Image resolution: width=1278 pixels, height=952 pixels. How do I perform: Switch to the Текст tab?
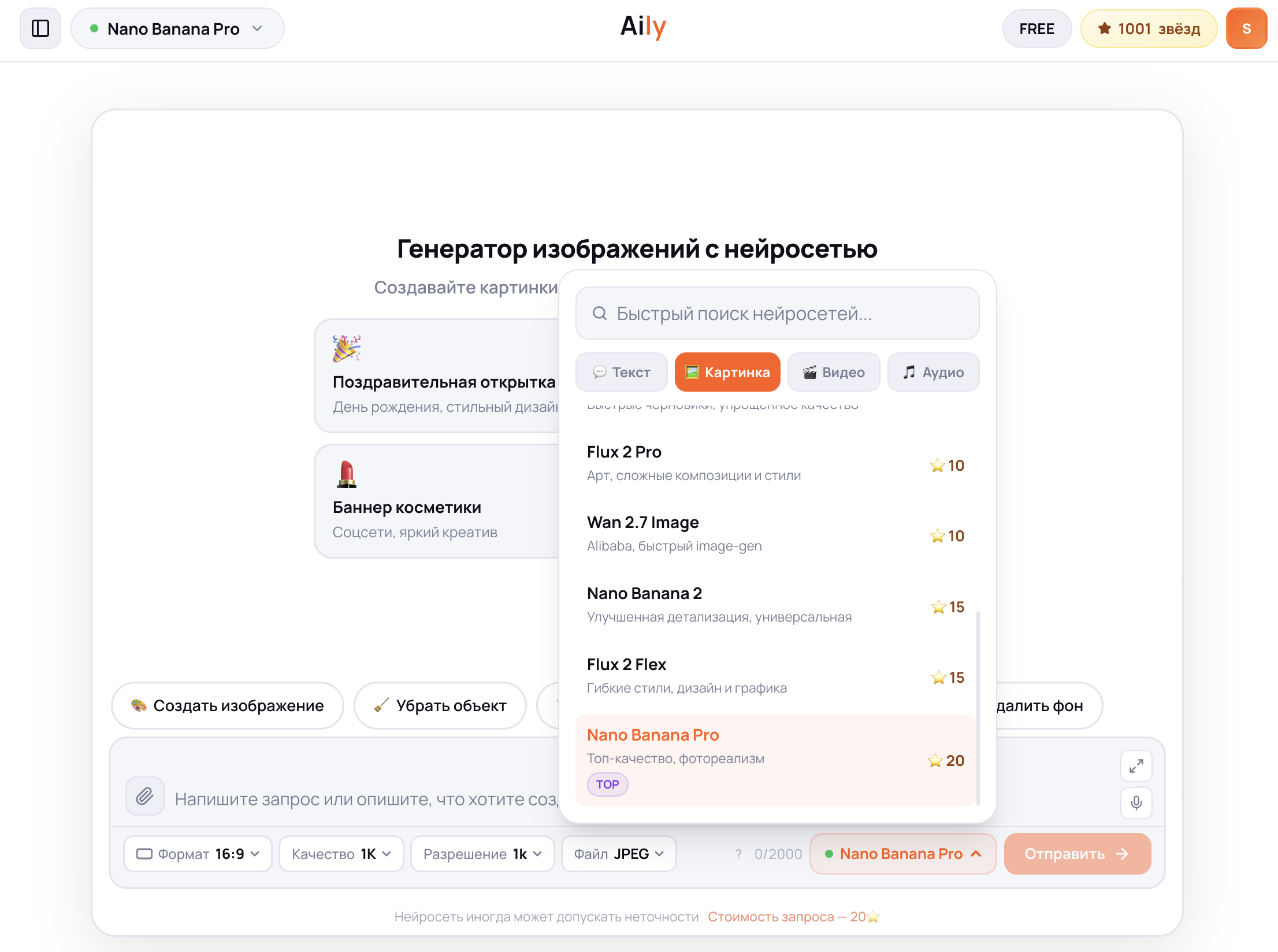[x=622, y=372]
